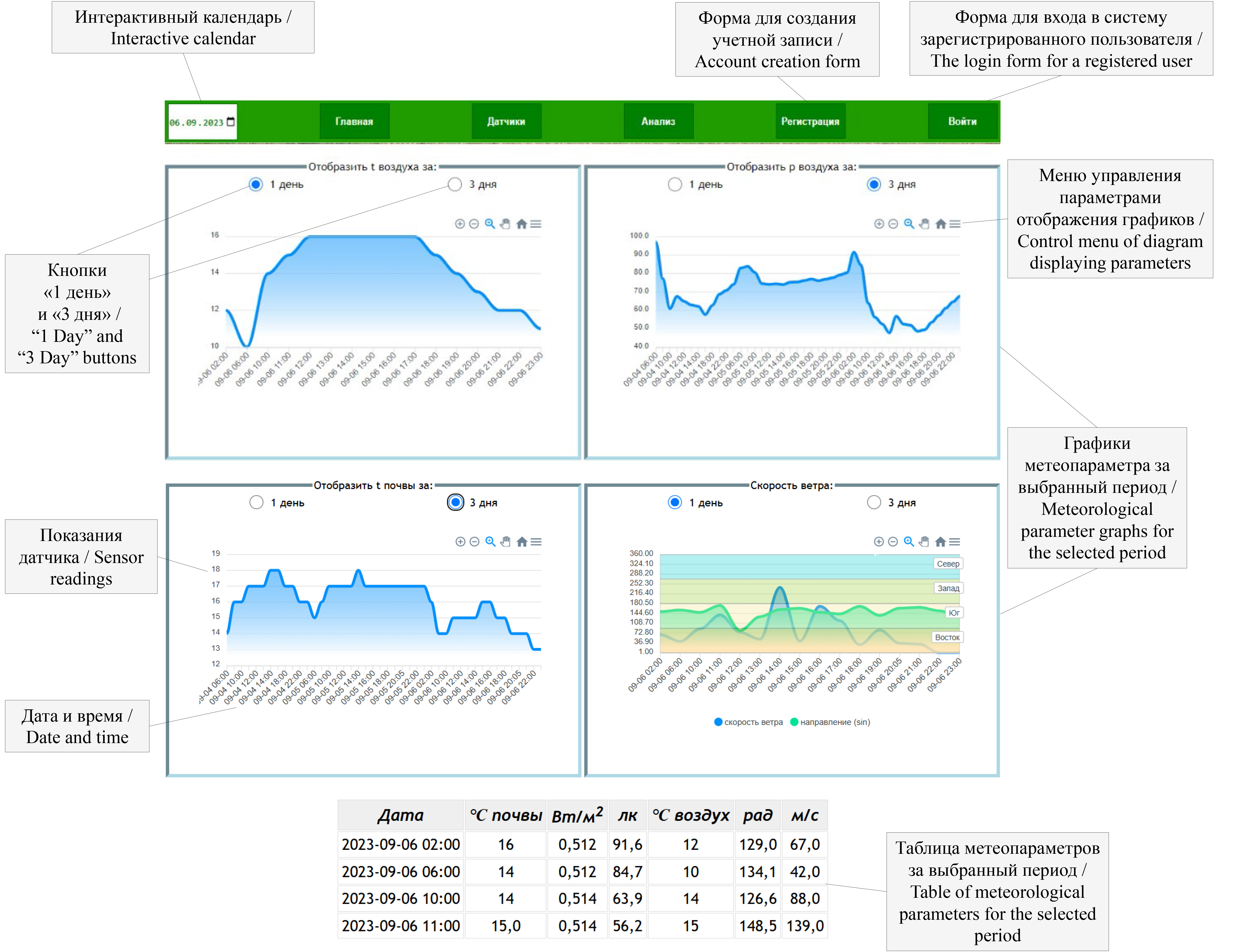The height and width of the screenshot is (952, 1248).
Task: Open hamburger export menu on wind speed chart
Action: (955, 542)
